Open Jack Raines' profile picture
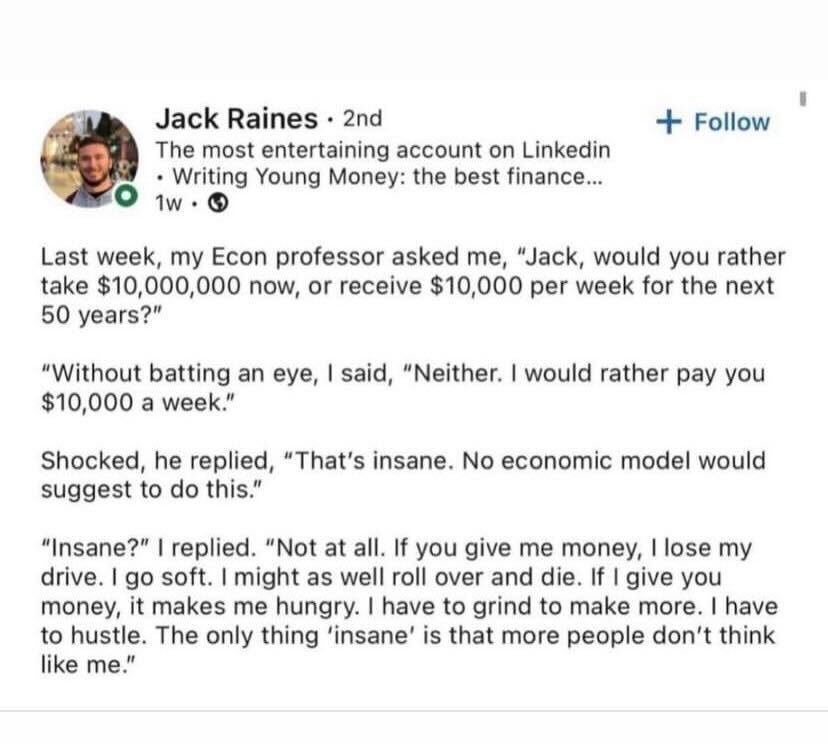The image size is (828, 744). point(89,159)
